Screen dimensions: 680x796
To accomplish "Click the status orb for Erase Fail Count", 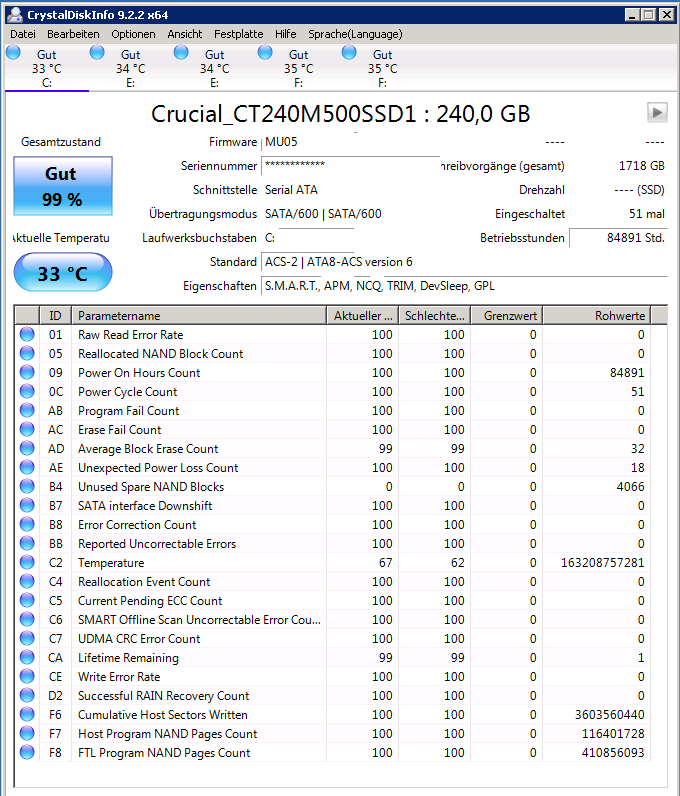I will [27, 429].
